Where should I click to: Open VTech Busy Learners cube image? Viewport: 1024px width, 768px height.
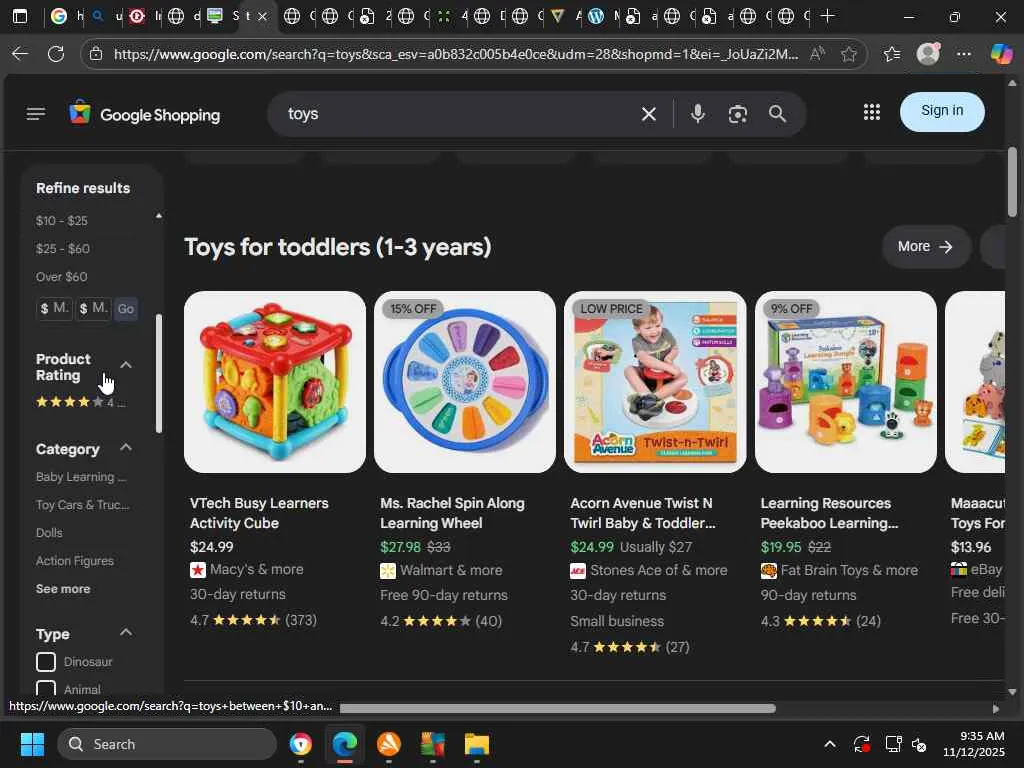pos(275,382)
